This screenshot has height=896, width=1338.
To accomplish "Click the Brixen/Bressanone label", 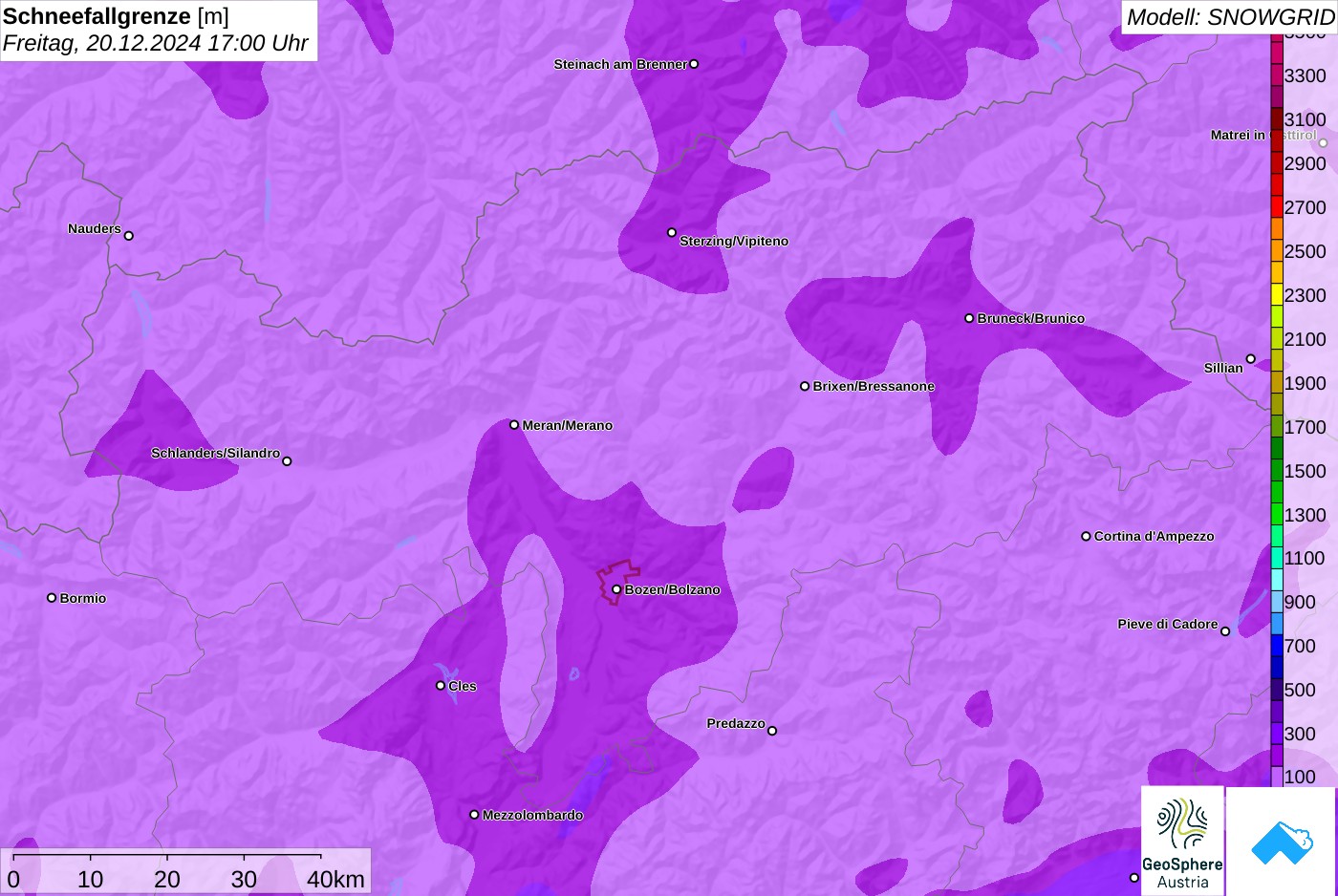I will click(874, 386).
